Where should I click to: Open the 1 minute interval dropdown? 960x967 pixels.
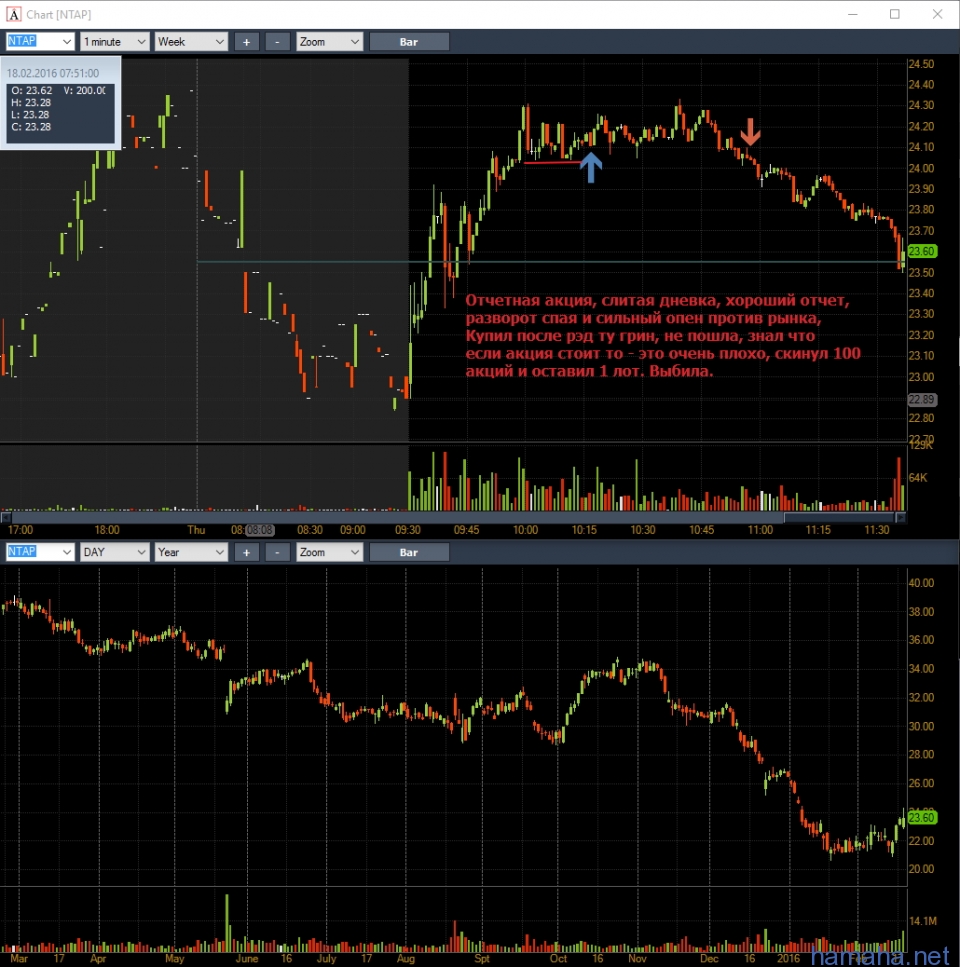(x=115, y=41)
